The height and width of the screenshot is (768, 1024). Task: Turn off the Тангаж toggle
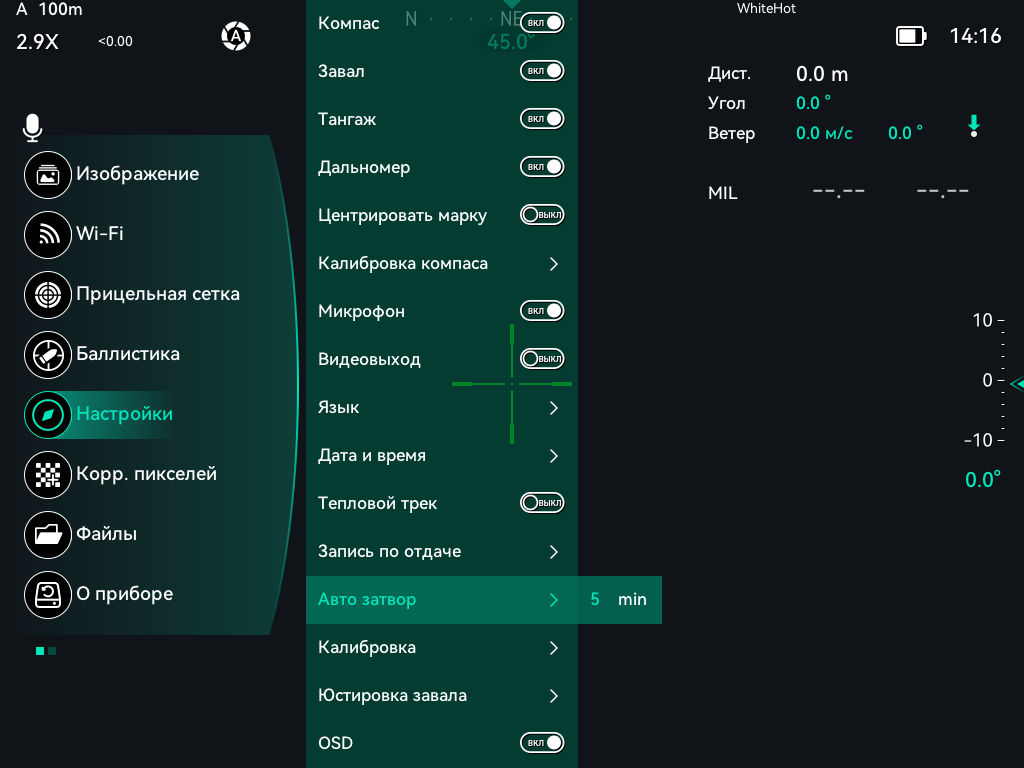542,119
